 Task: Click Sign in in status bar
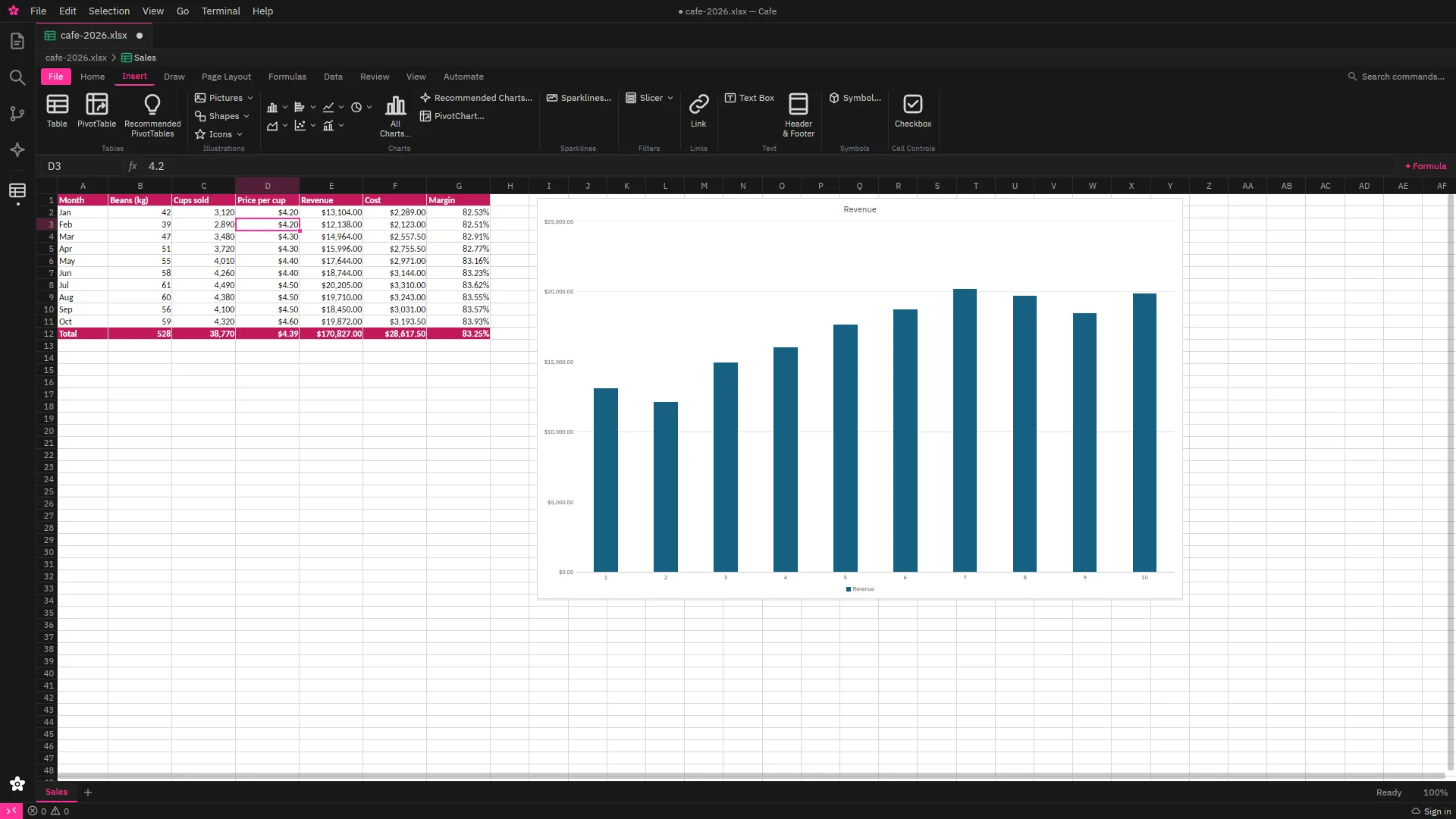tap(1431, 811)
